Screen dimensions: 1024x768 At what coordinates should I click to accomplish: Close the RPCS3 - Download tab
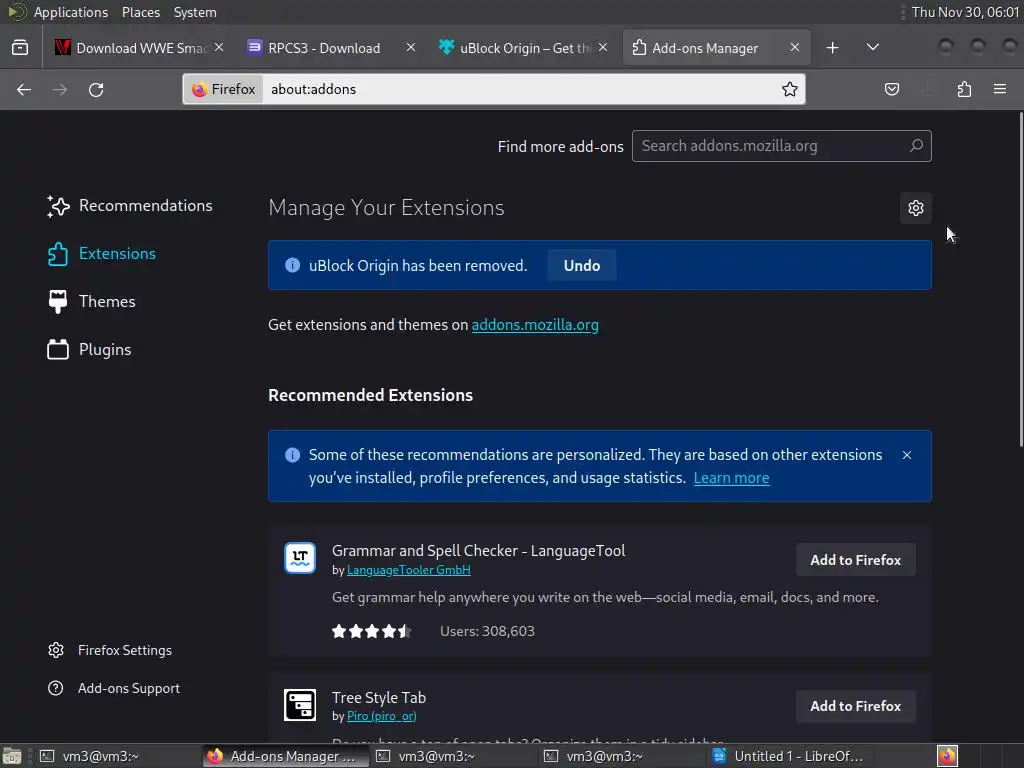pos(411,47)
